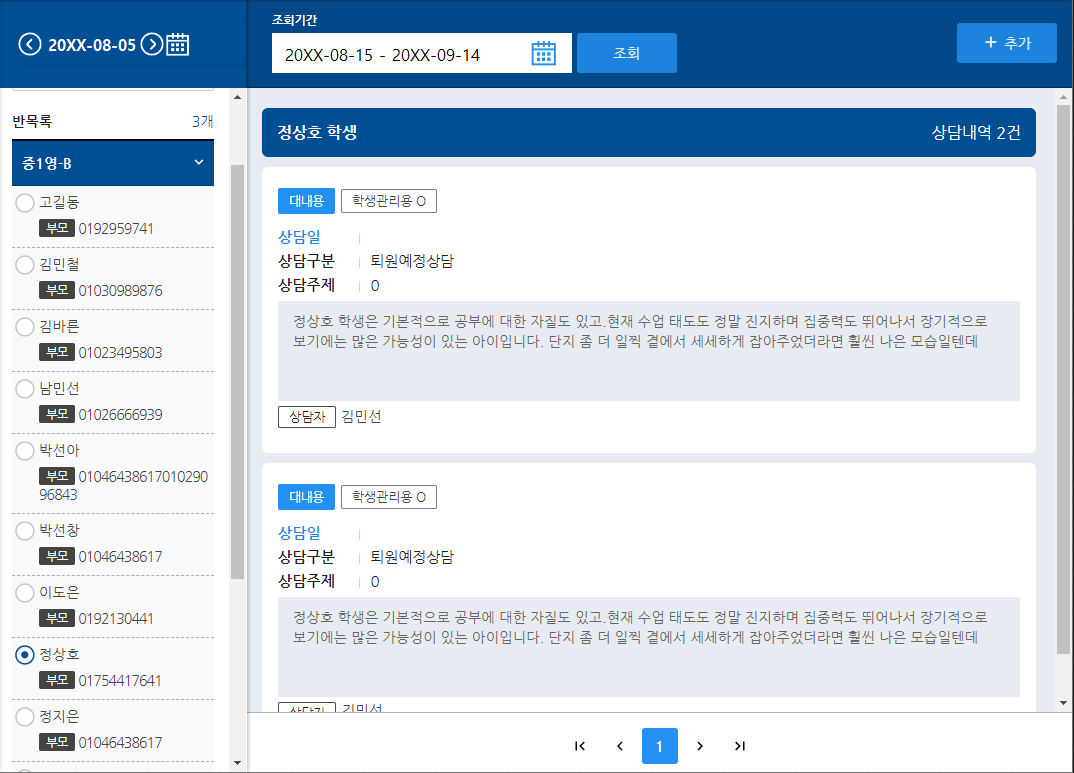Click current page number 1 in pagination

tap(660, 746)
